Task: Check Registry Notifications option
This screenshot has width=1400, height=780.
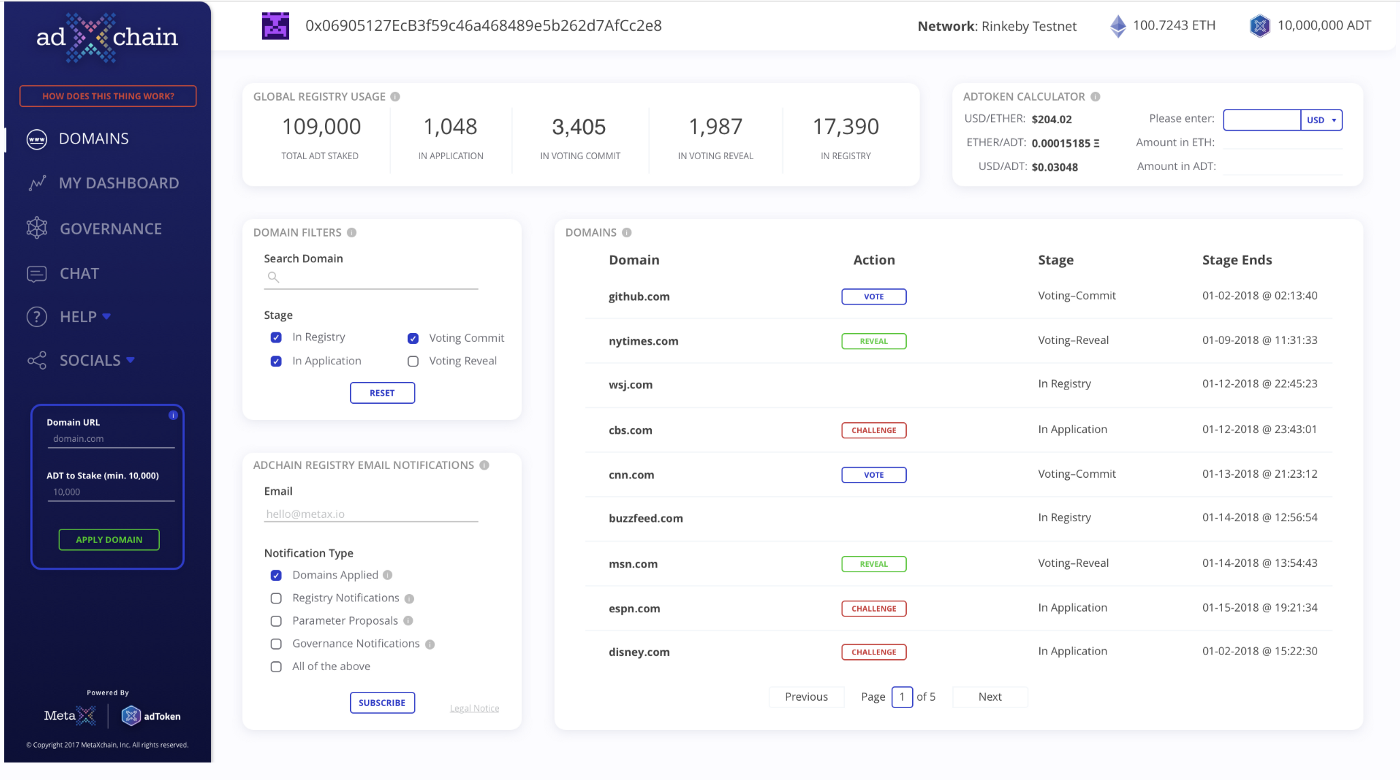Action: [x=276, y=598]
